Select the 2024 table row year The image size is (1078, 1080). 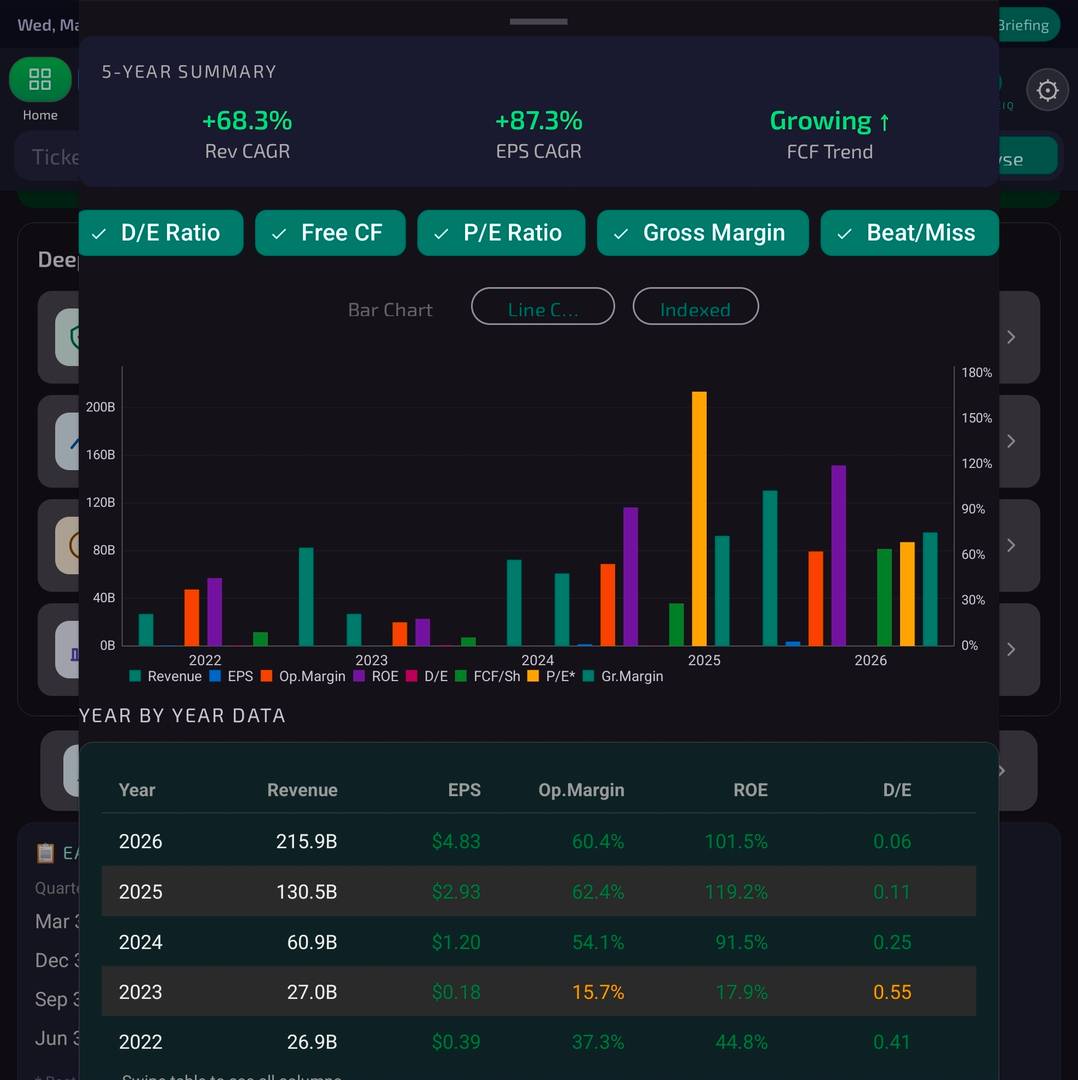141,942
